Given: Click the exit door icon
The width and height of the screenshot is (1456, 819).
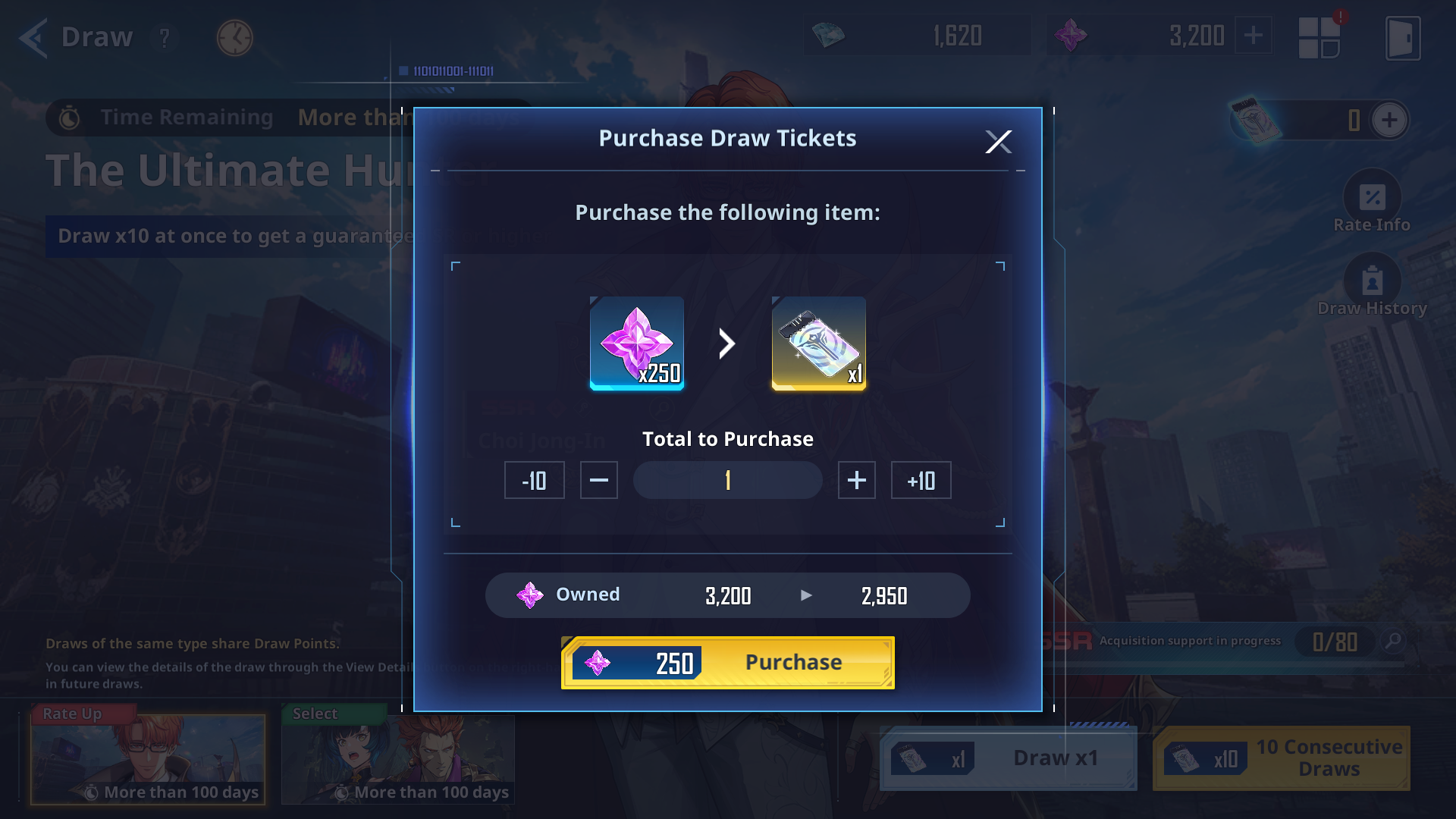Looking at the screenshot, I should pos(1403,38).
